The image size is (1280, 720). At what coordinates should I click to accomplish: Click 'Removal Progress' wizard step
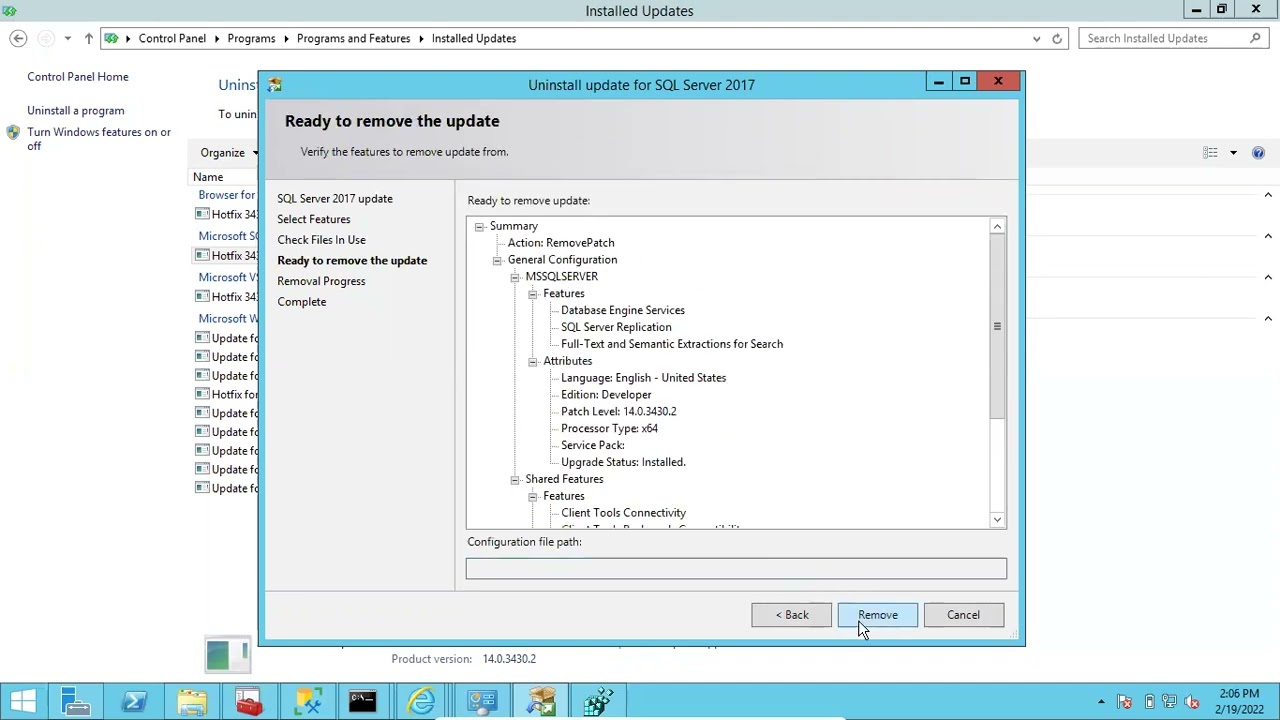pyautogui.click(x=321, y=281)
